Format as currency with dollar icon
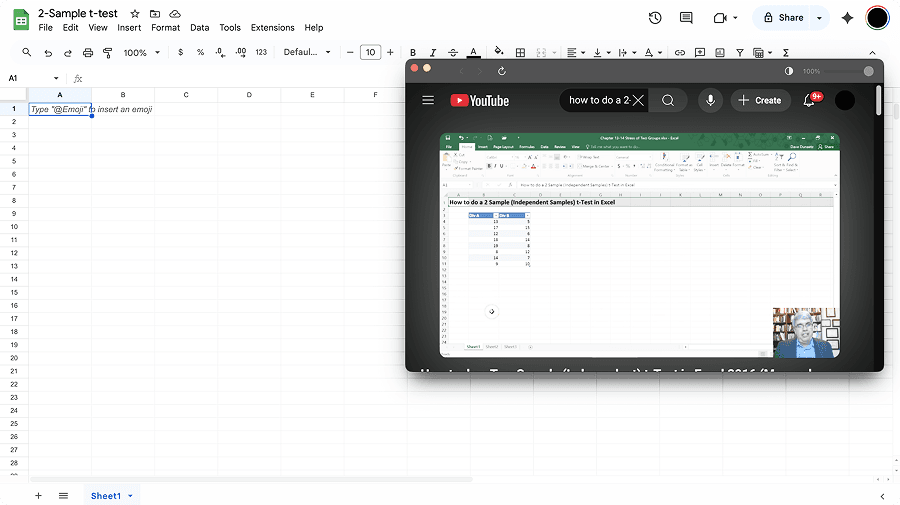 pos(181,52)
